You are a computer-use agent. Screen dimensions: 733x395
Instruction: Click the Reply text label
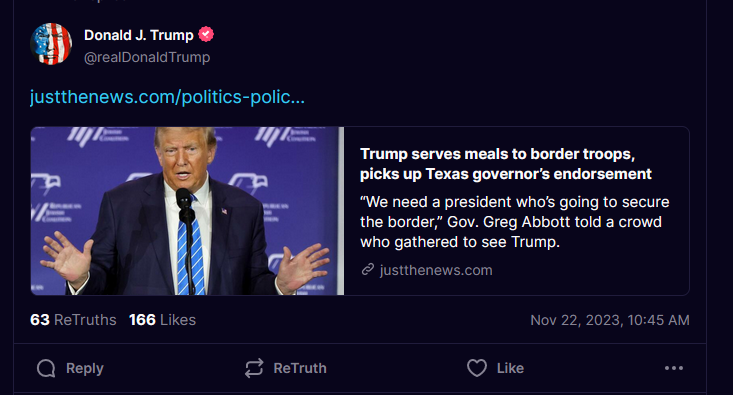coord(85,368)
